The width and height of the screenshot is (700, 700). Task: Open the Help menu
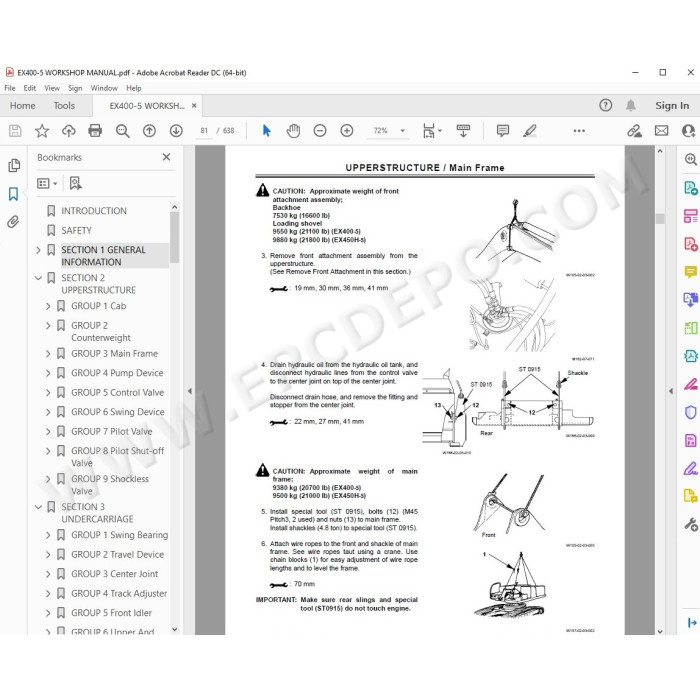click(x=133, y=88)
